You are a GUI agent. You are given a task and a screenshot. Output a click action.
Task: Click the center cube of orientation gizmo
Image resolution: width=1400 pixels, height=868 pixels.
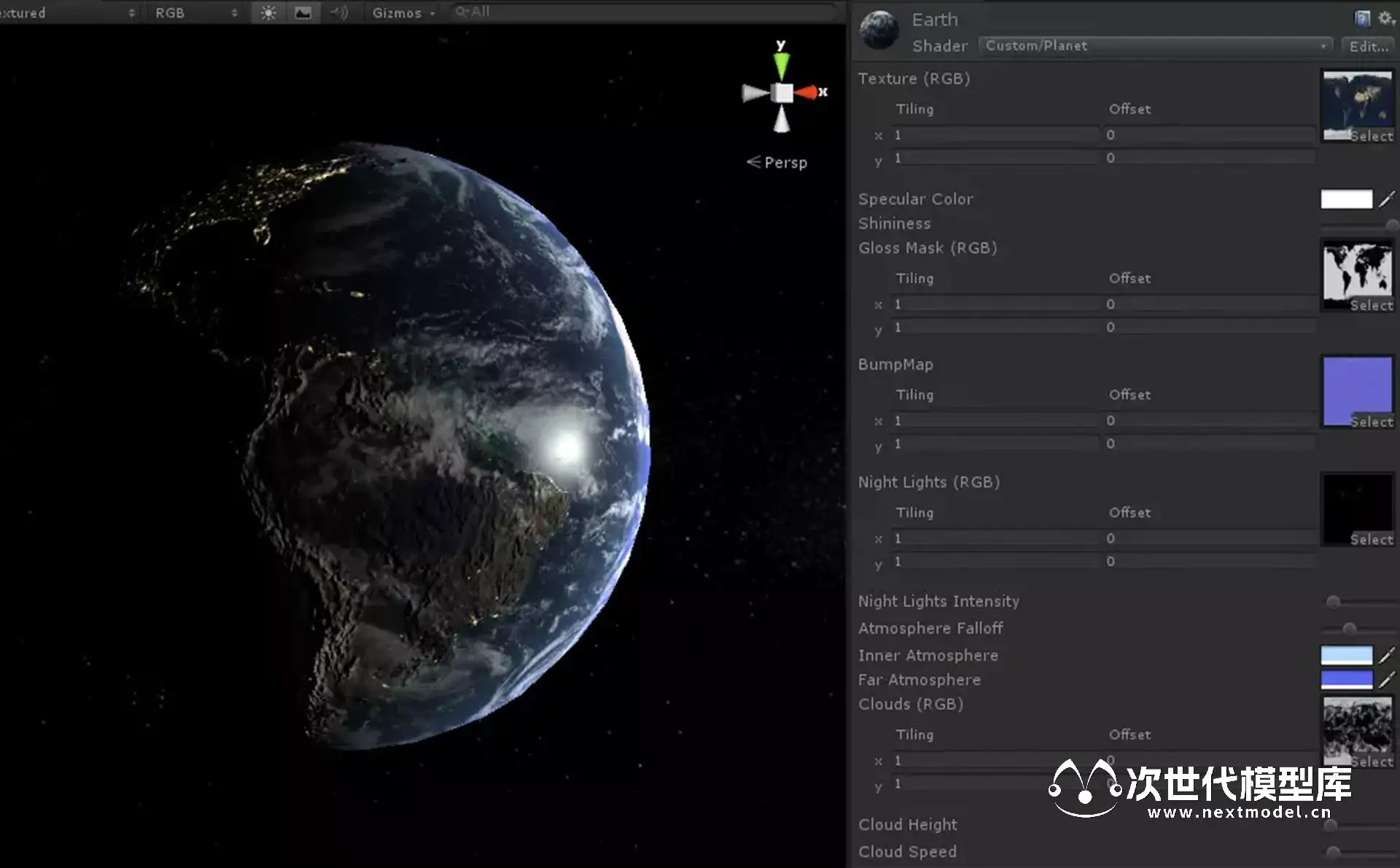click(x=783, y=93)
